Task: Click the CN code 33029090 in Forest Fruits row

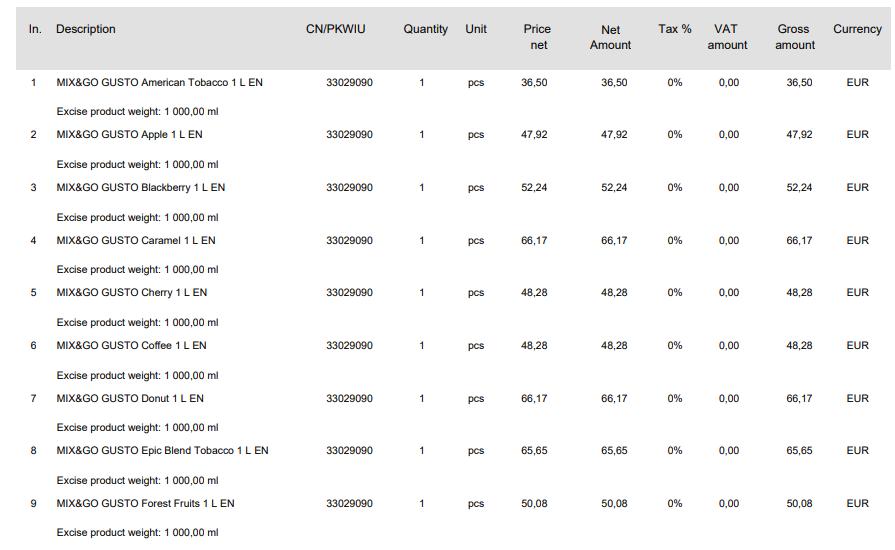Action: click(349, 504)
